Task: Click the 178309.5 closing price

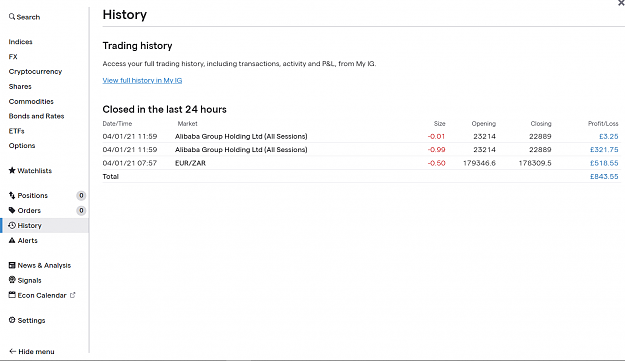Action: tap(535, 163)
